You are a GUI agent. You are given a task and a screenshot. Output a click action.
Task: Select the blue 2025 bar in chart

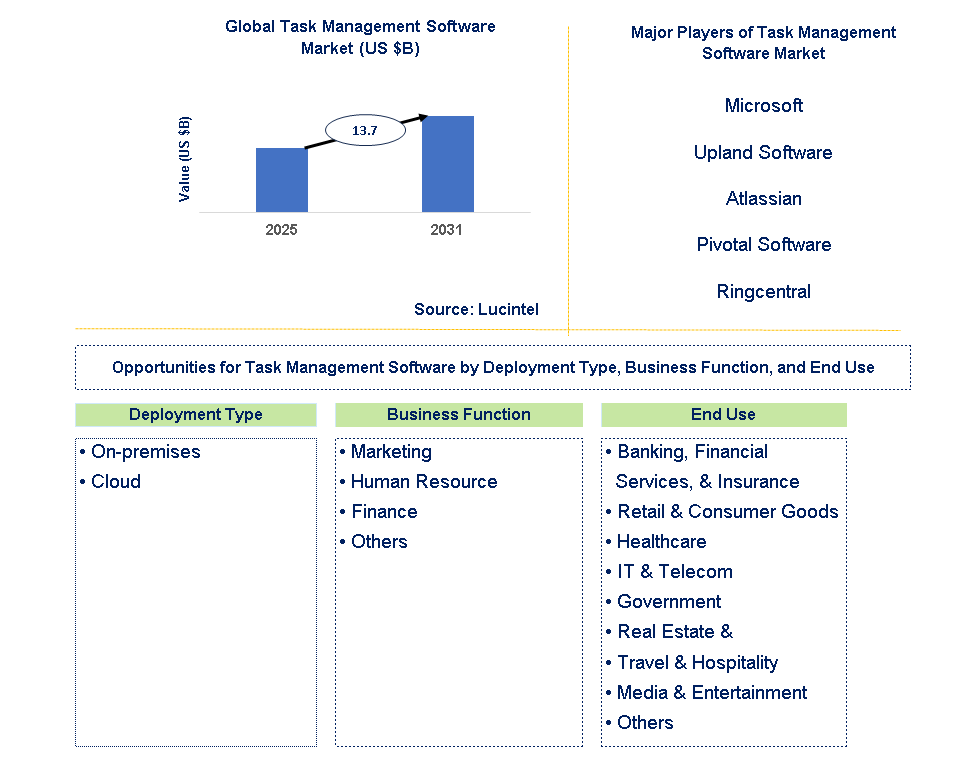282,180
